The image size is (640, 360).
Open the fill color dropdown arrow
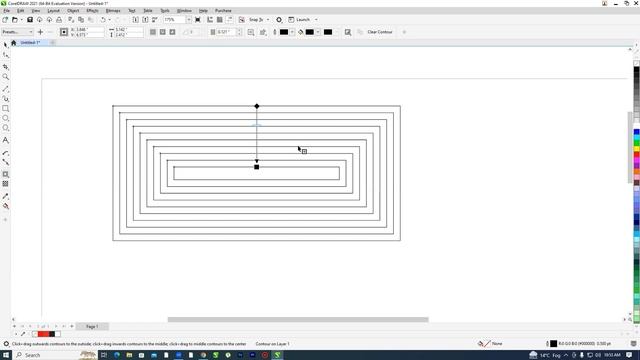[318, 32]
